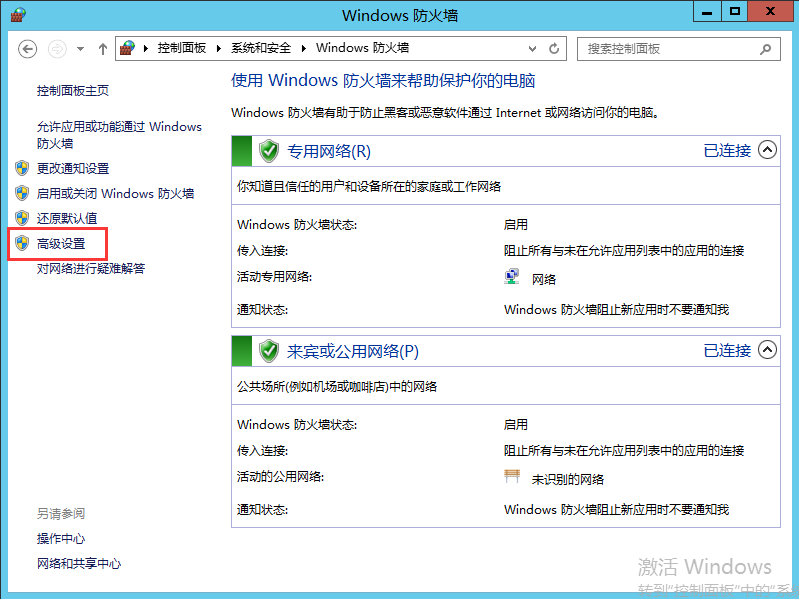Go back using the back arrow button

coord(28,49)
